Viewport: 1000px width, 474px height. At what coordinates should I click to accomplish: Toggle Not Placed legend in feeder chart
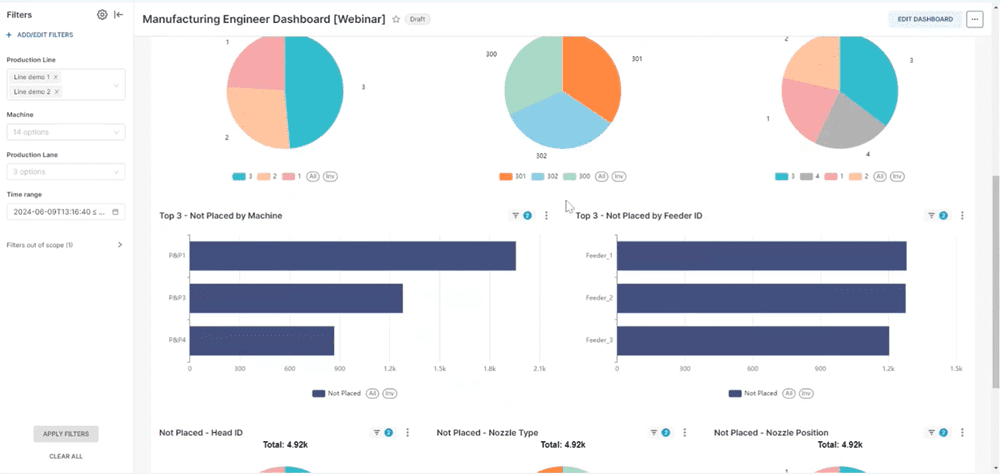coord(753,394)
